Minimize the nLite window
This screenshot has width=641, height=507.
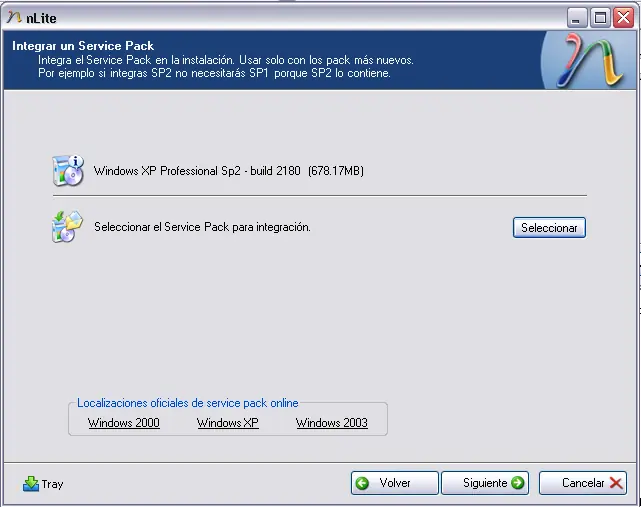tap(577, 18)
